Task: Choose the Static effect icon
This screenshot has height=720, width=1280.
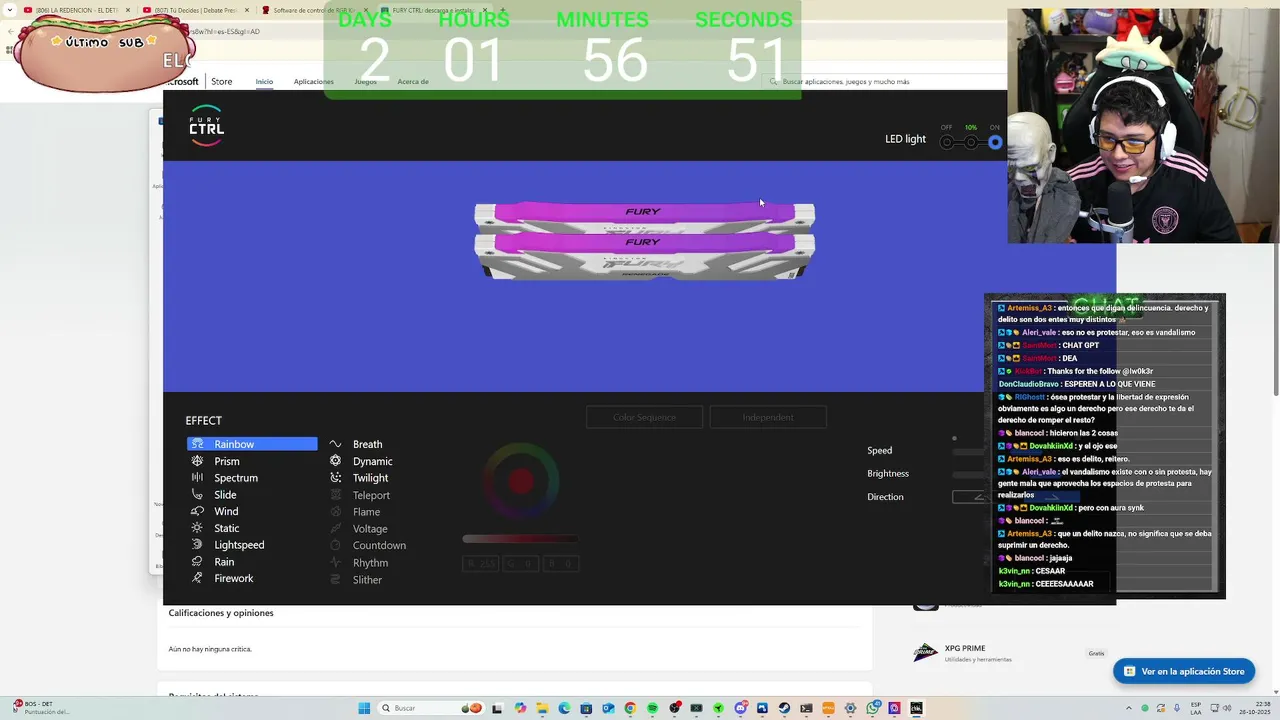Action: (x=197, y=528)
